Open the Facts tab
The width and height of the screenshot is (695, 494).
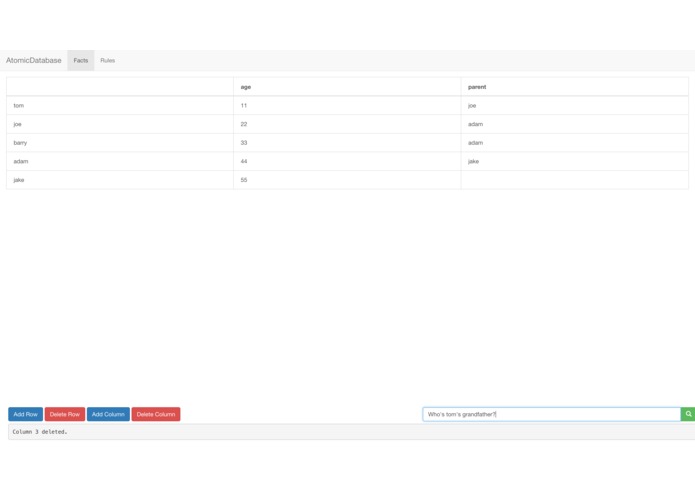[x=81, y=60]
